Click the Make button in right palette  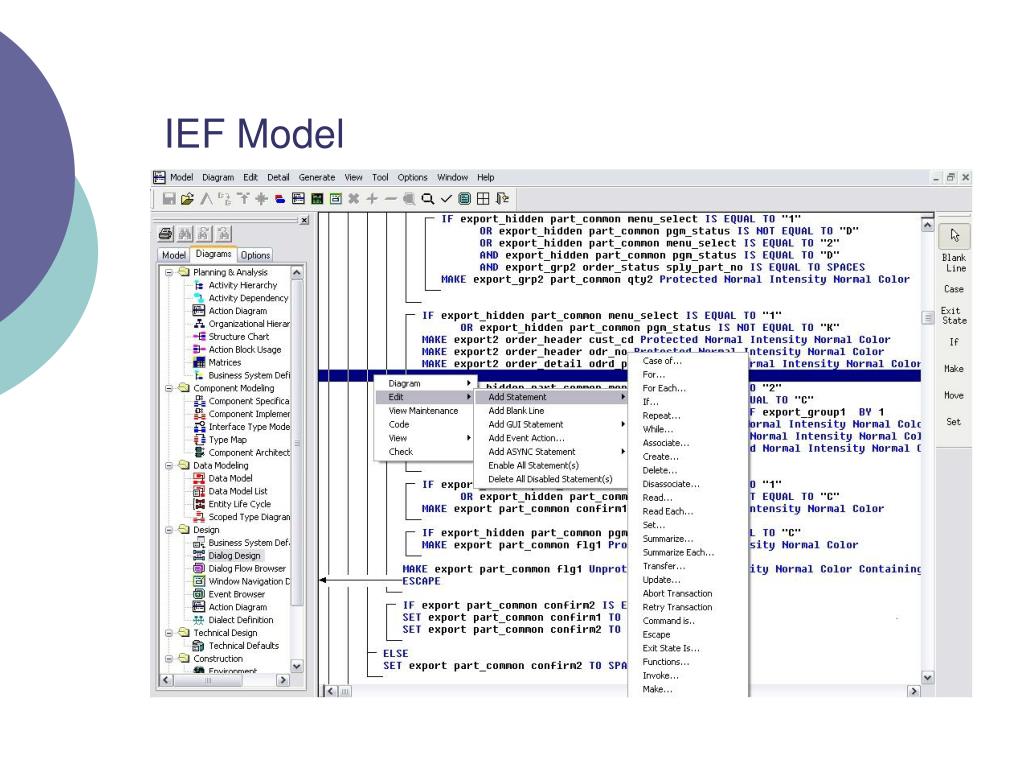click(954, 369)
